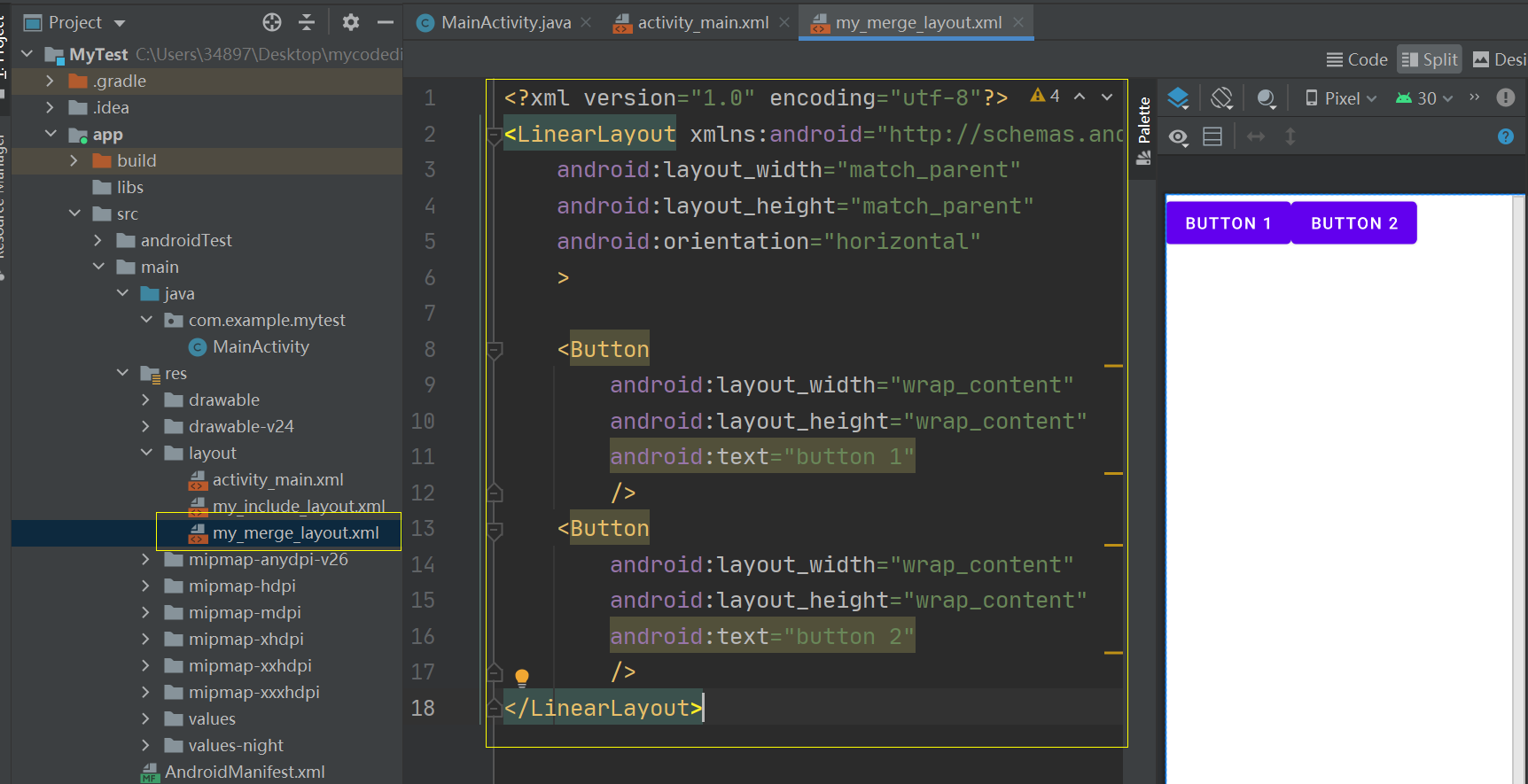This screenshot has width=1528, height=784.
Task: Hide the Project tool window
Action: (x=386, y=22)
